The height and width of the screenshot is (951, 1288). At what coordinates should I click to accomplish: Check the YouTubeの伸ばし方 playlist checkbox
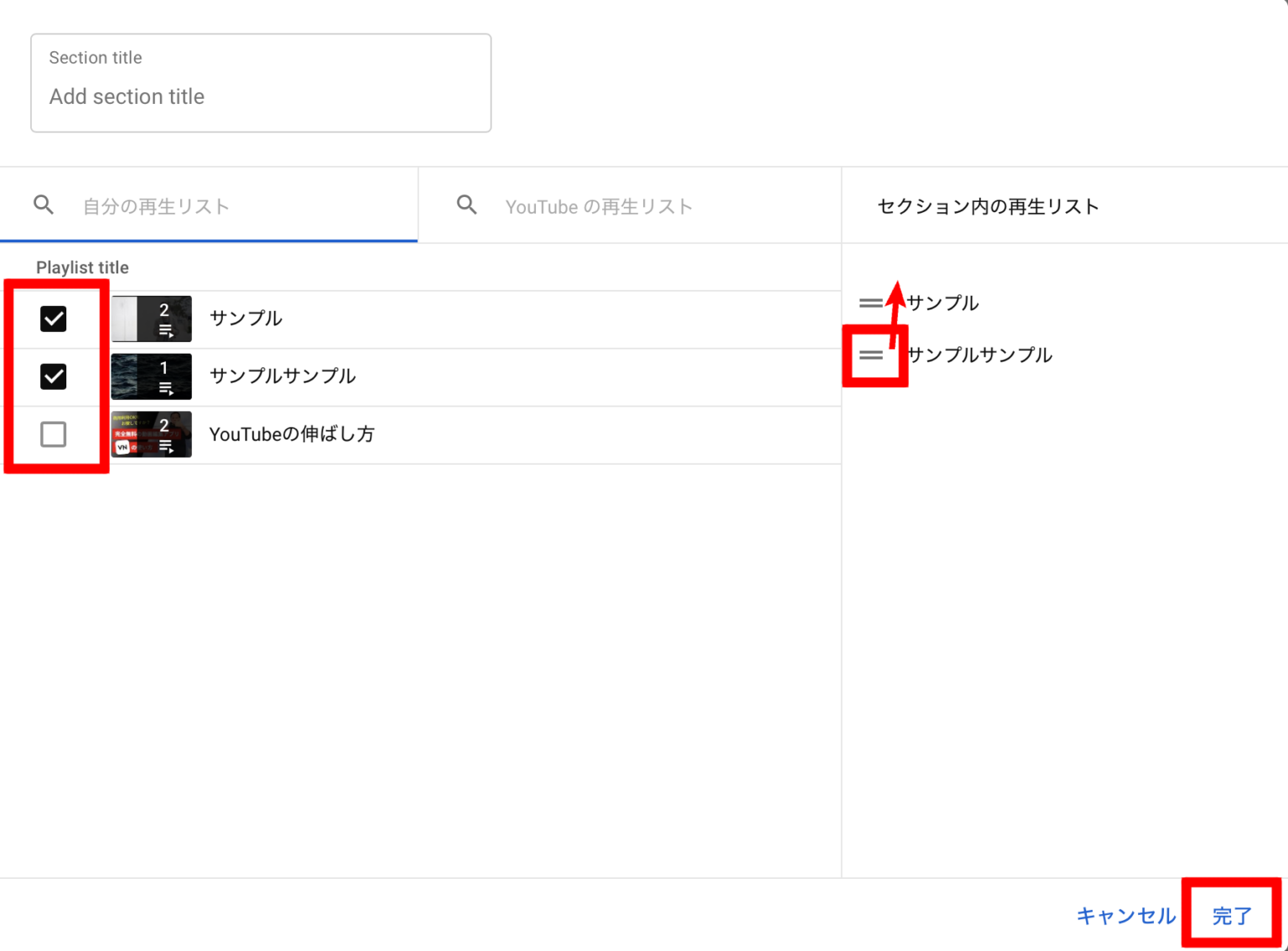(x=54, y=434)
